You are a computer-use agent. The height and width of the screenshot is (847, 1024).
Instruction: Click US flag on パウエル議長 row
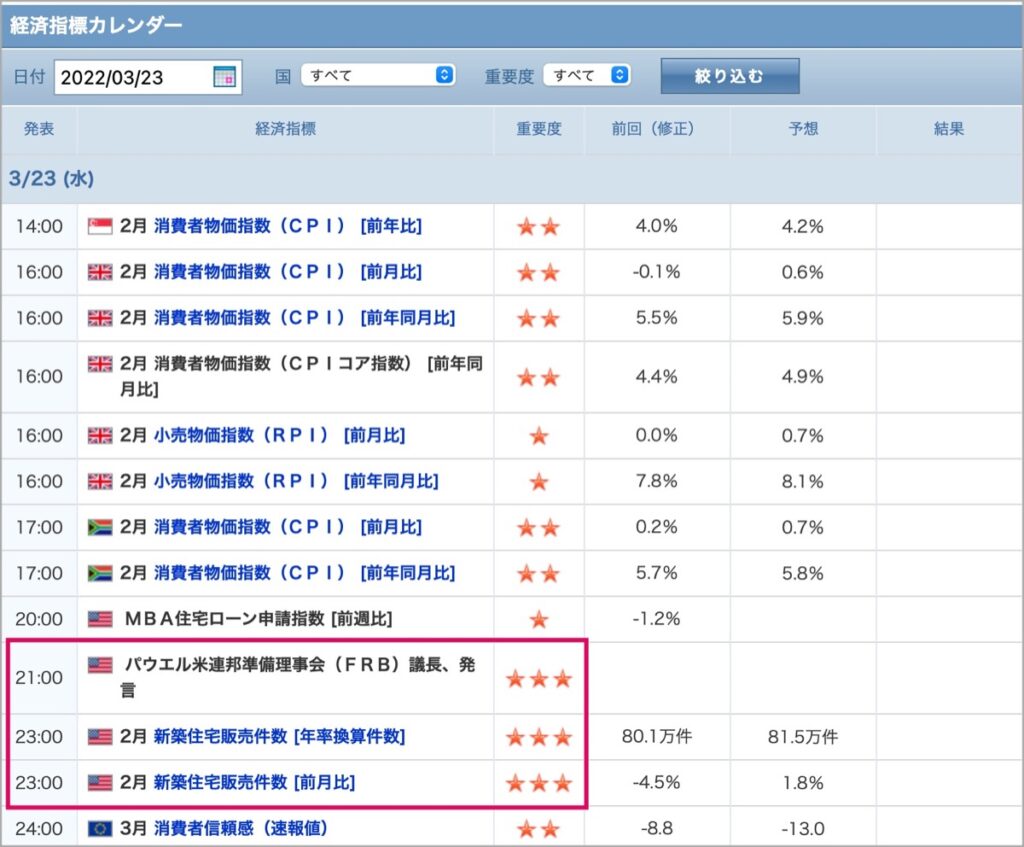tap(100, 665)
